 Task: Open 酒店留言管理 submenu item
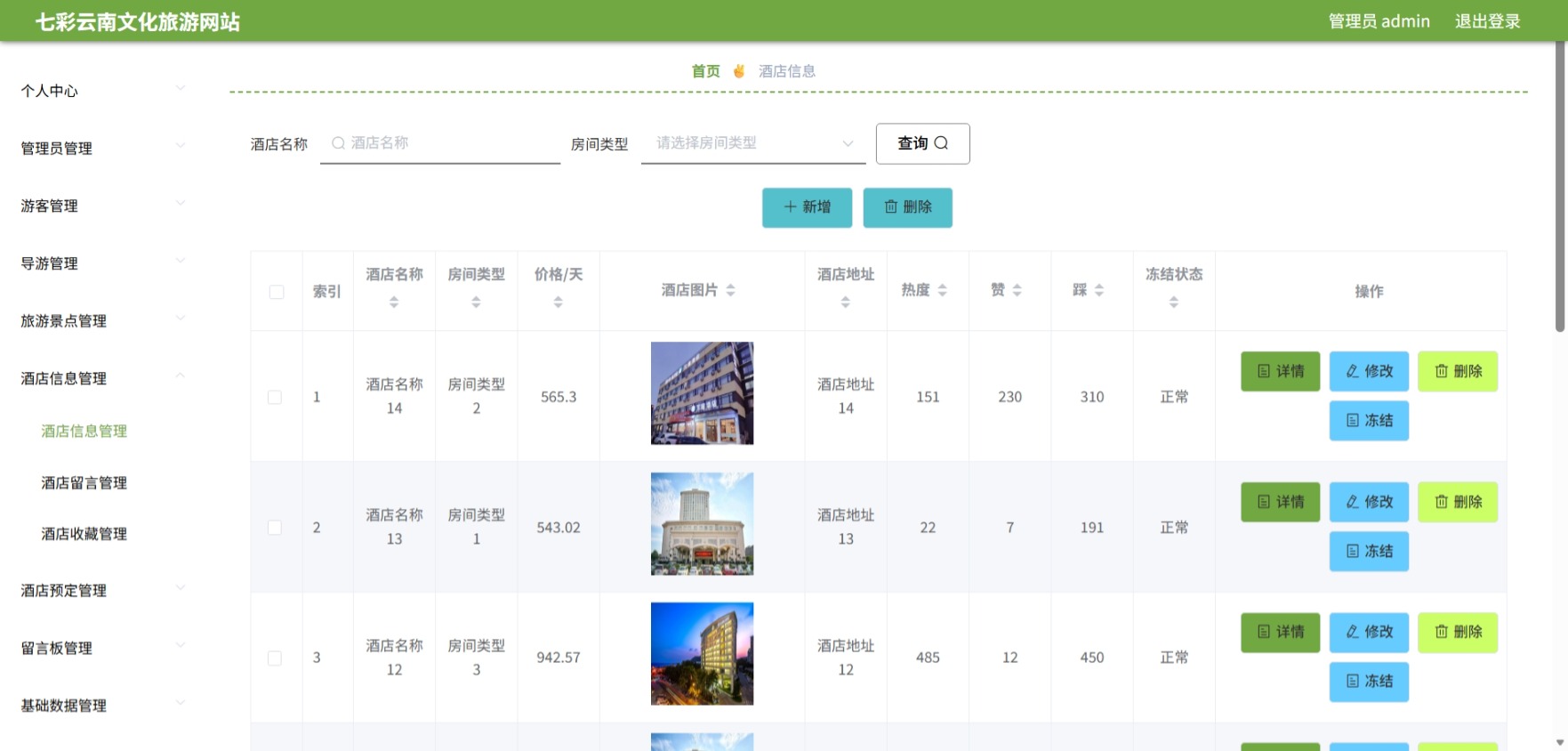84,482
